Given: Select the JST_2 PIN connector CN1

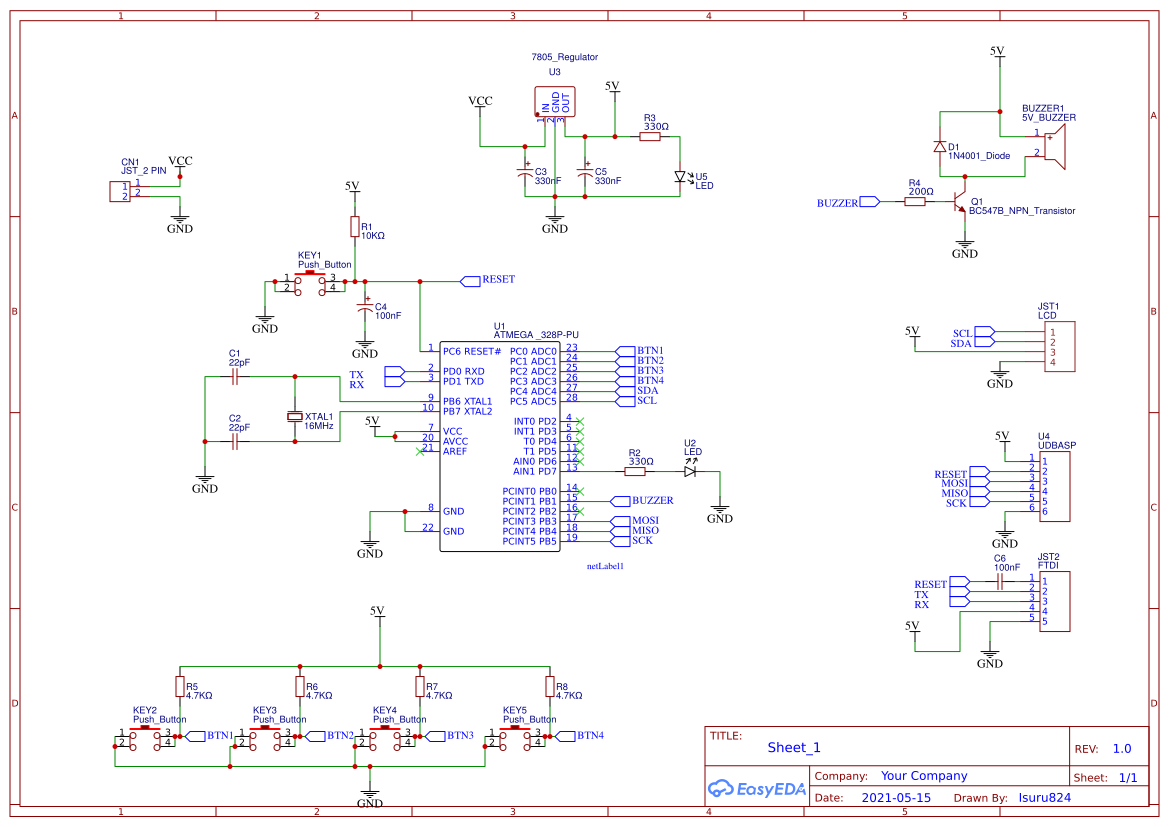Looking at the screenshot, I should coord(120,190).
